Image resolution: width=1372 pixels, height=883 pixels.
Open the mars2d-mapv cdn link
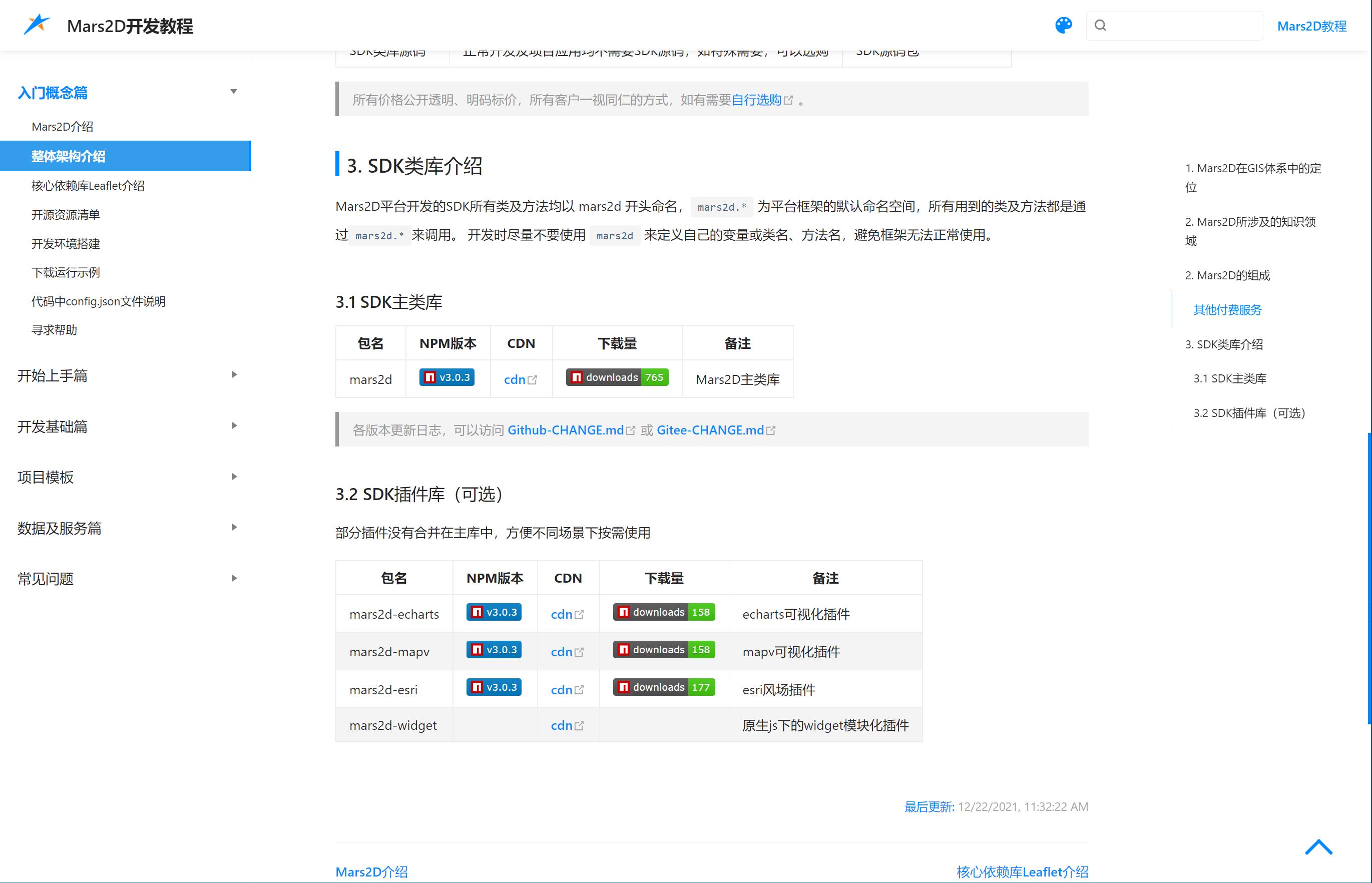click(x=567, y=651)
